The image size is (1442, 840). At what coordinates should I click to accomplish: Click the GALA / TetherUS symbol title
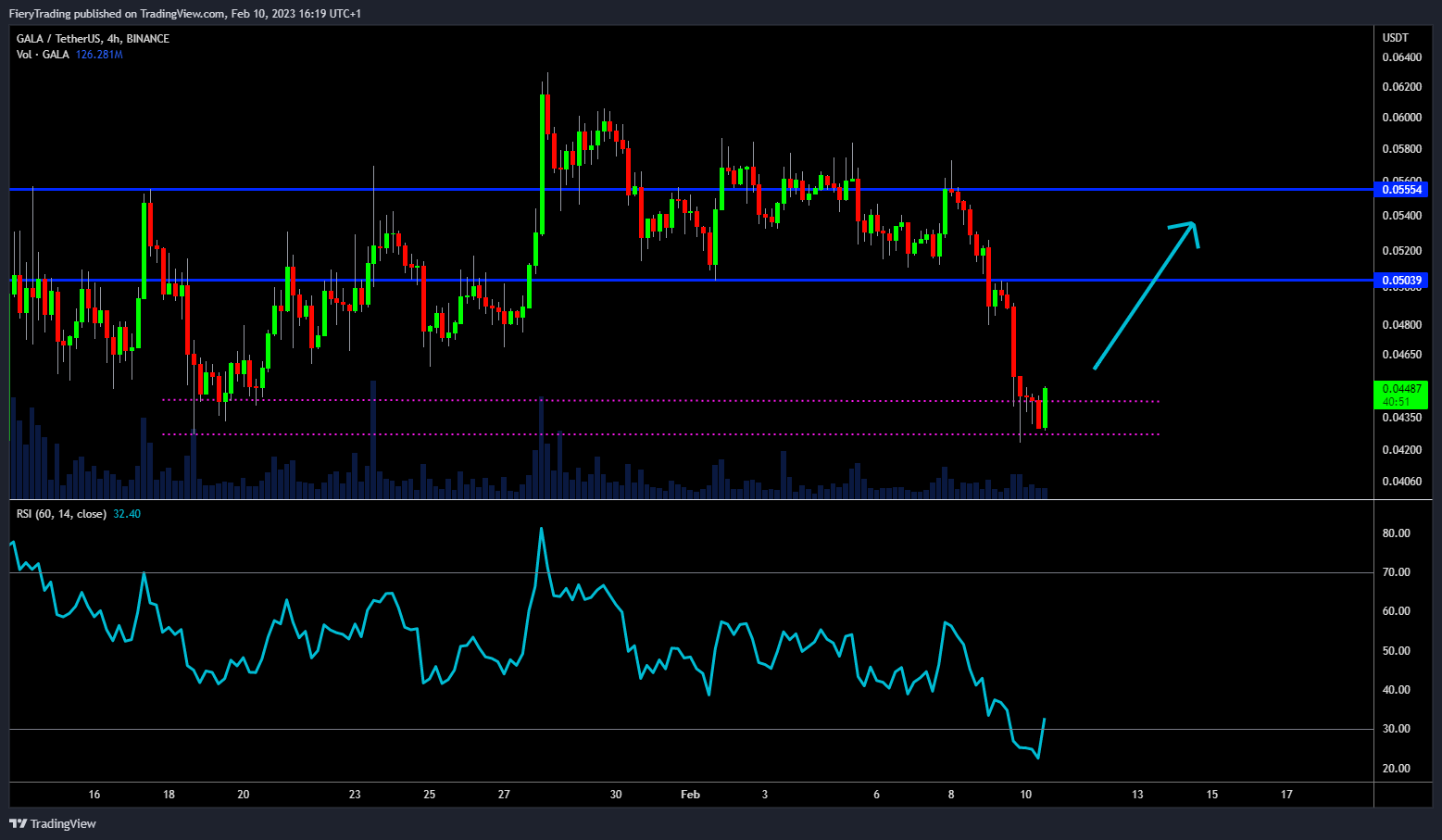click(x=93, y=39)
